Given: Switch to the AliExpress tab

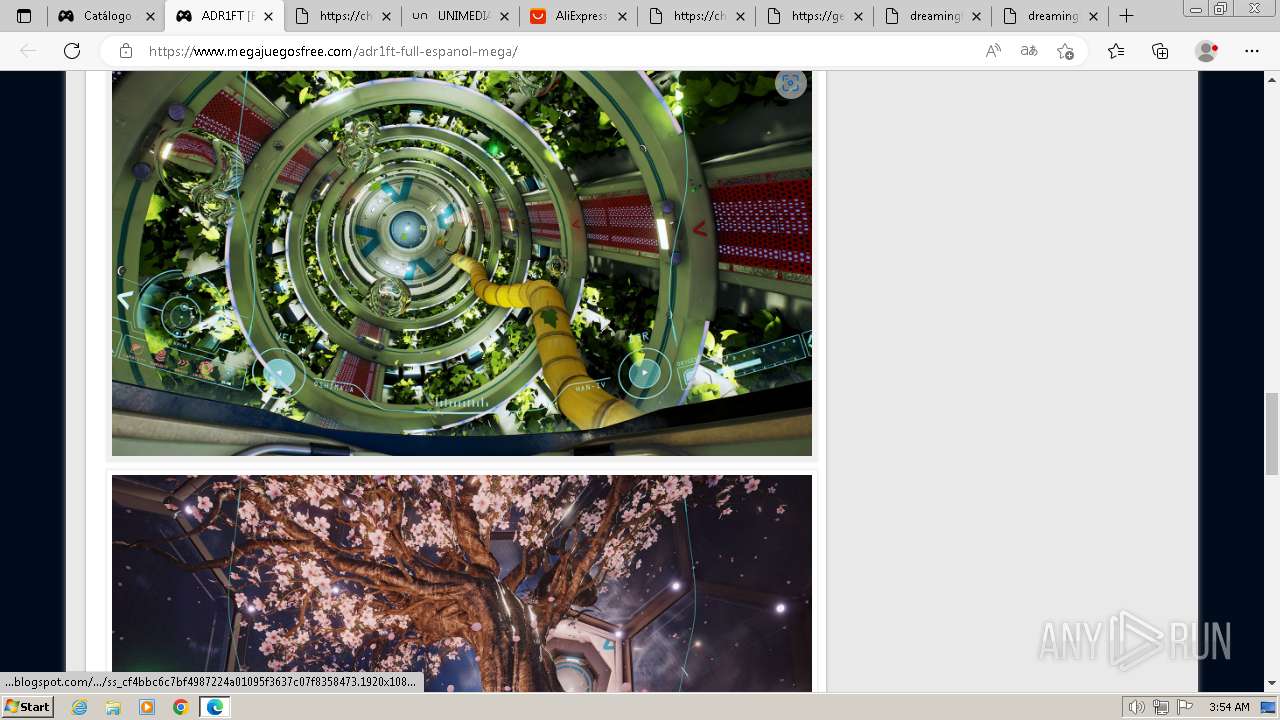Looking at the screenshot, I should click(x=579, y=16).
